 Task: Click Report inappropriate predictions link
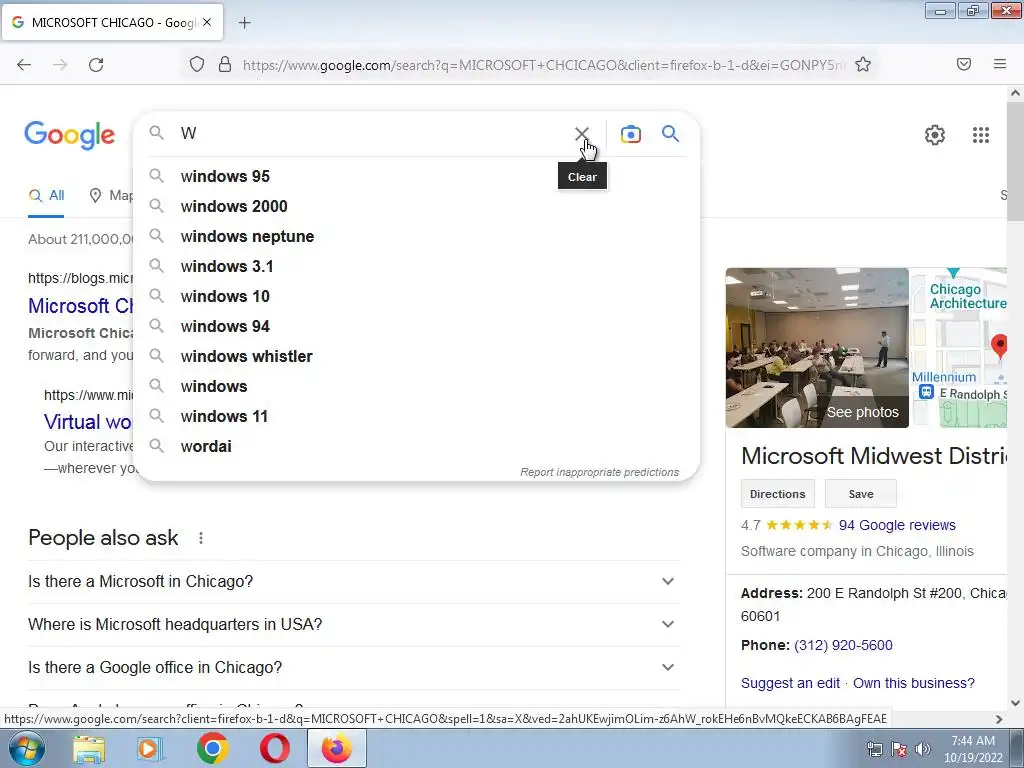600,472
